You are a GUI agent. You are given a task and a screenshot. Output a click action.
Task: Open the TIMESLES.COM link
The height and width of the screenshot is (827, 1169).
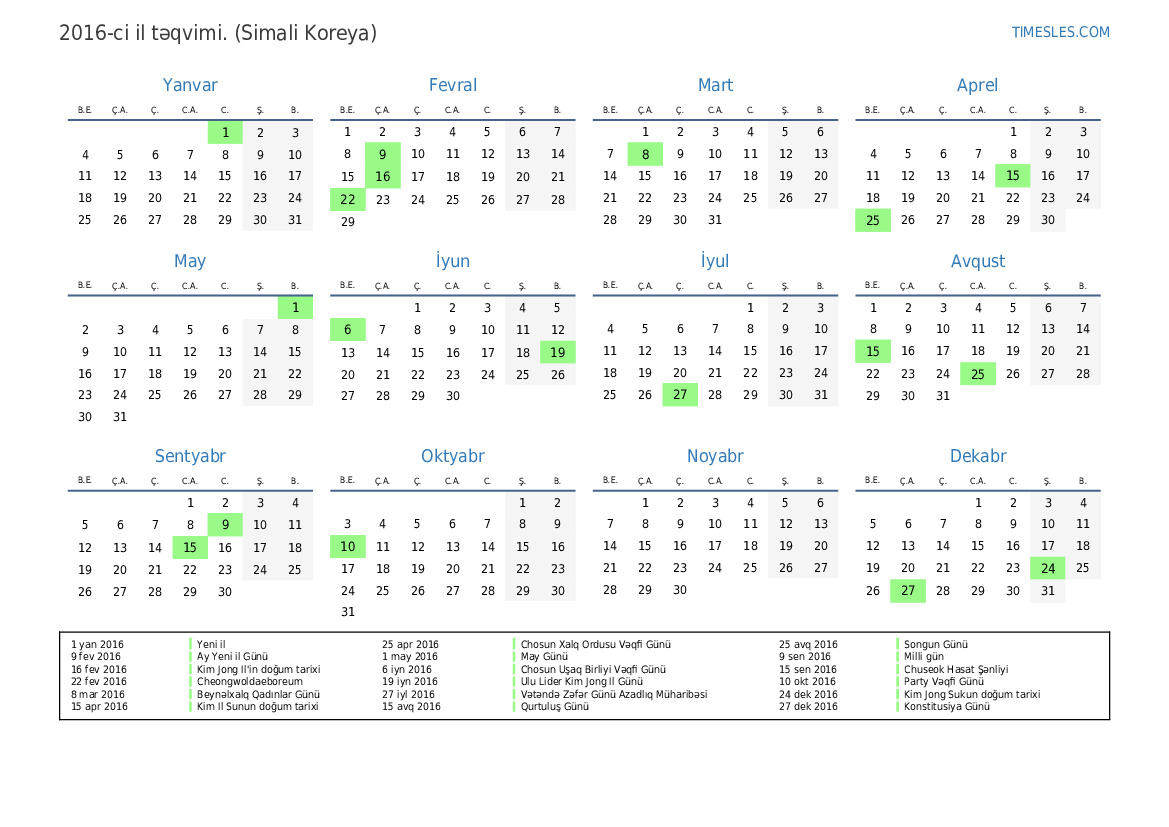pos(1060,32)
